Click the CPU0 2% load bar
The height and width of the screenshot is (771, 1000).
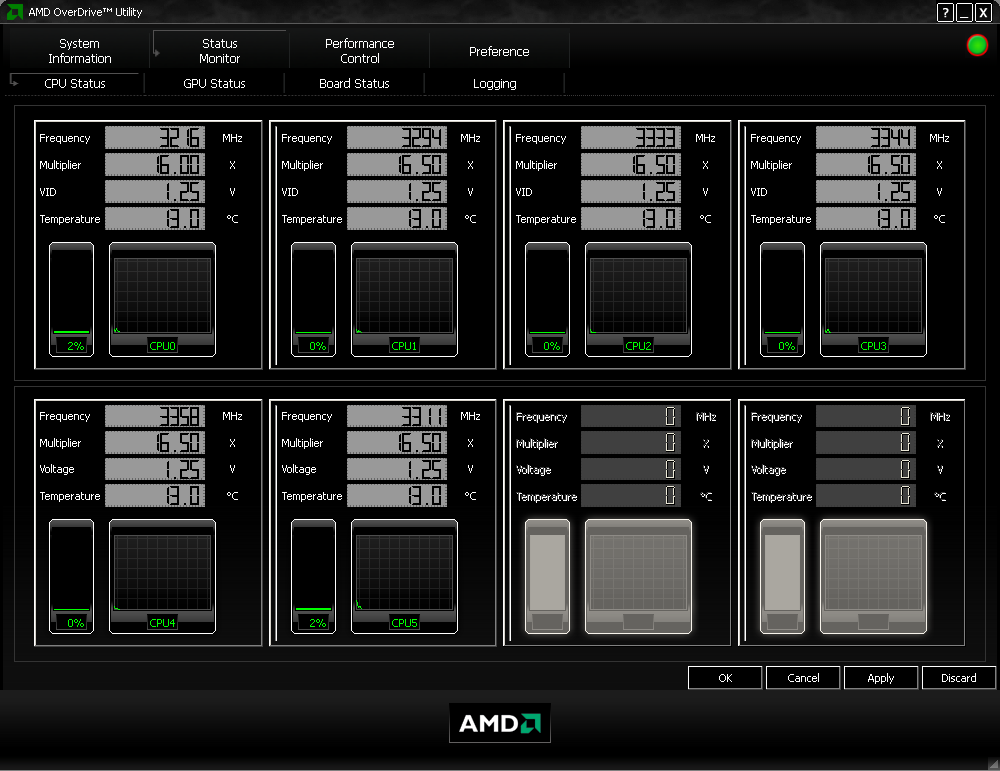tap(71, 299)
